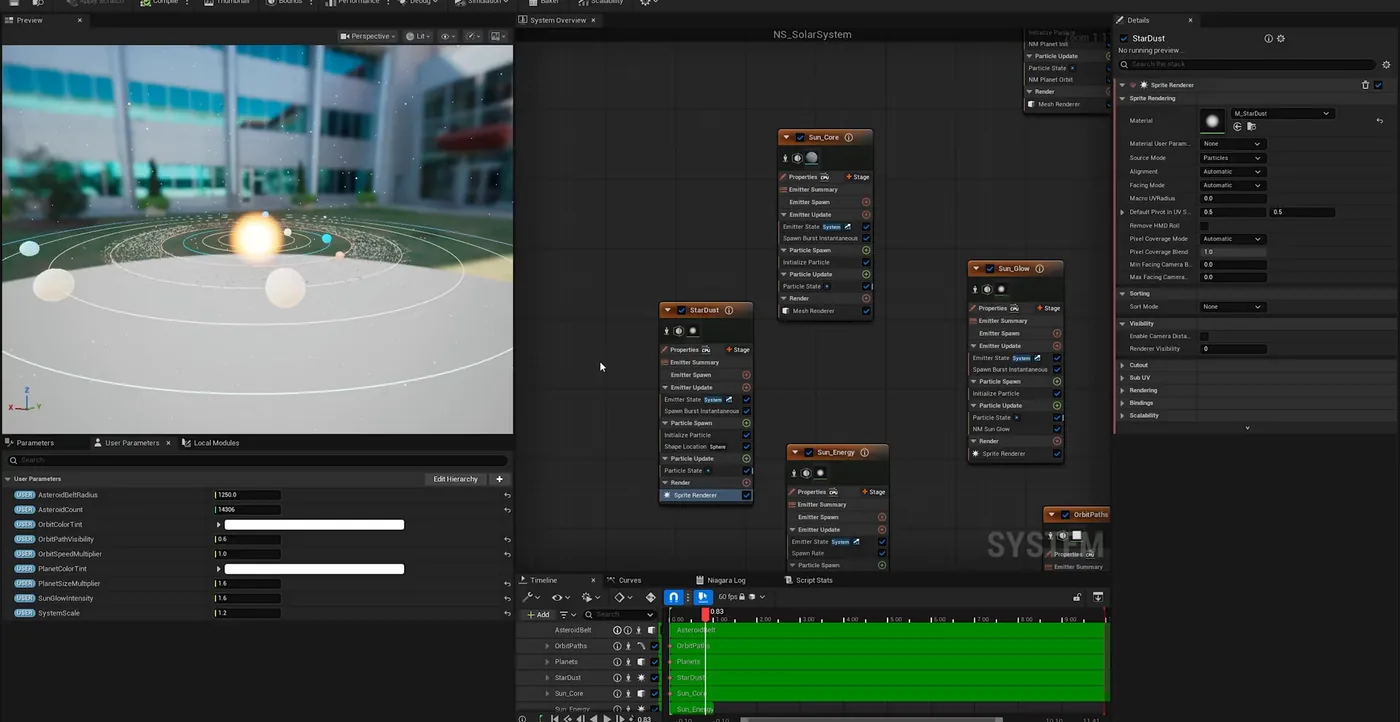The width and height of the screenshot is (1400, 722).
Task: Click the OrbitColorTint white color bar
Action: point(314,525)
